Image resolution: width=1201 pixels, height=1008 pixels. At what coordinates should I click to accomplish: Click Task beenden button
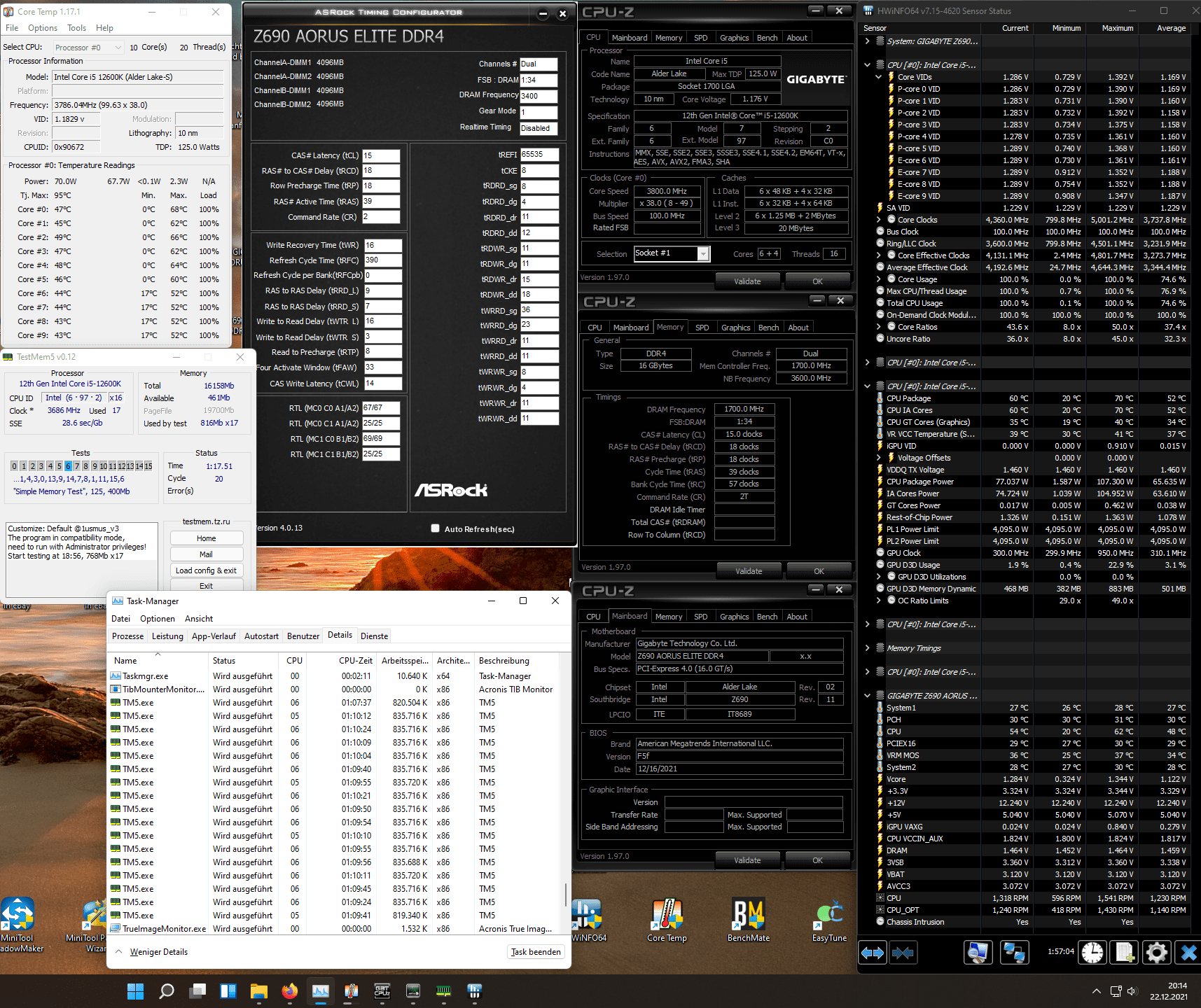[536, 952]
